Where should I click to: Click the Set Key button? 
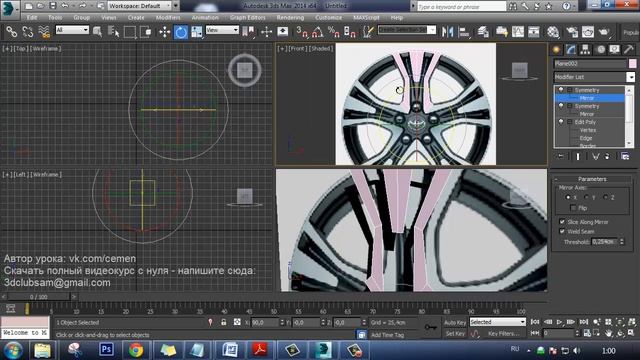[x=455, y=333]
